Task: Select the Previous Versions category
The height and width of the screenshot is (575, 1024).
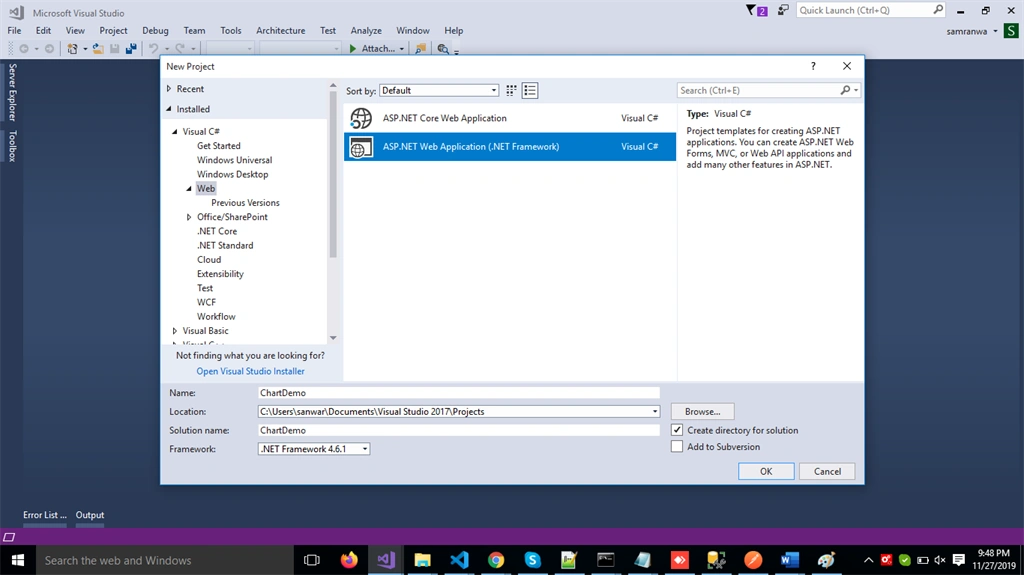Action: tap(246, 203)
